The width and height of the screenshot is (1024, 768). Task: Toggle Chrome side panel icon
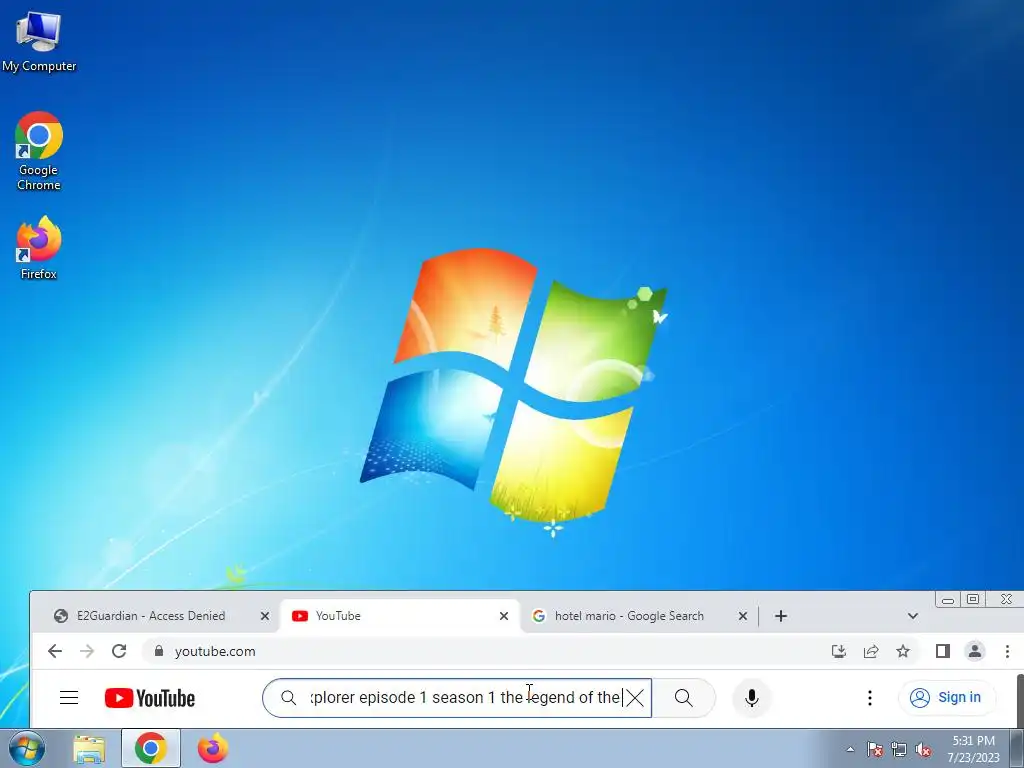pyautogui.click(x=942, y=651)
